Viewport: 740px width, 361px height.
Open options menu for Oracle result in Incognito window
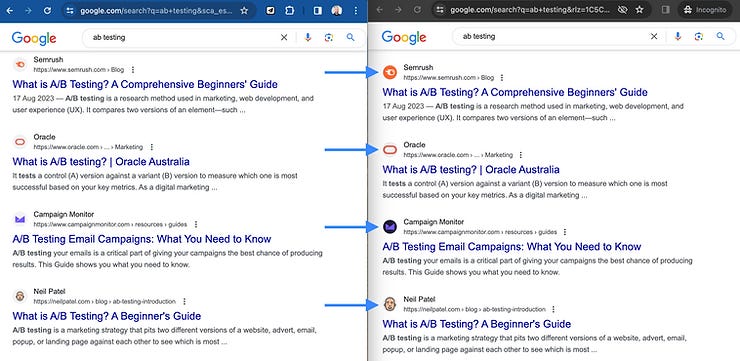(x=521, y=155)
